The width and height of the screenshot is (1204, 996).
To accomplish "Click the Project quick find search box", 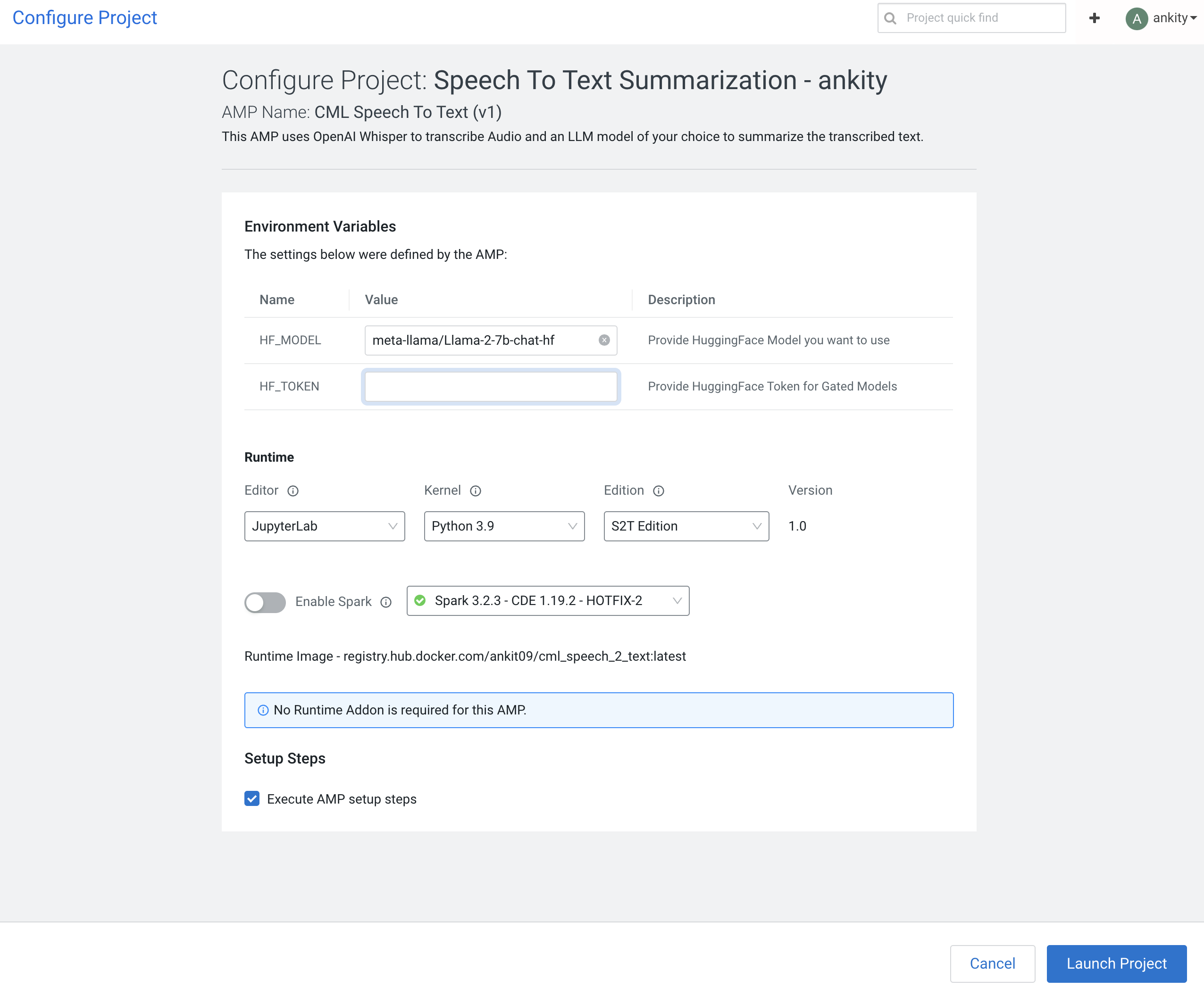I will (x=980, y=18).
